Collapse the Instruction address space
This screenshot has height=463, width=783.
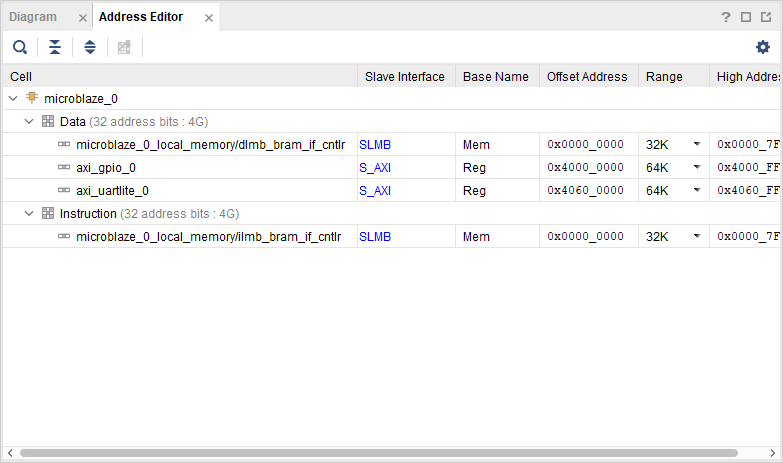click(29, 213)
